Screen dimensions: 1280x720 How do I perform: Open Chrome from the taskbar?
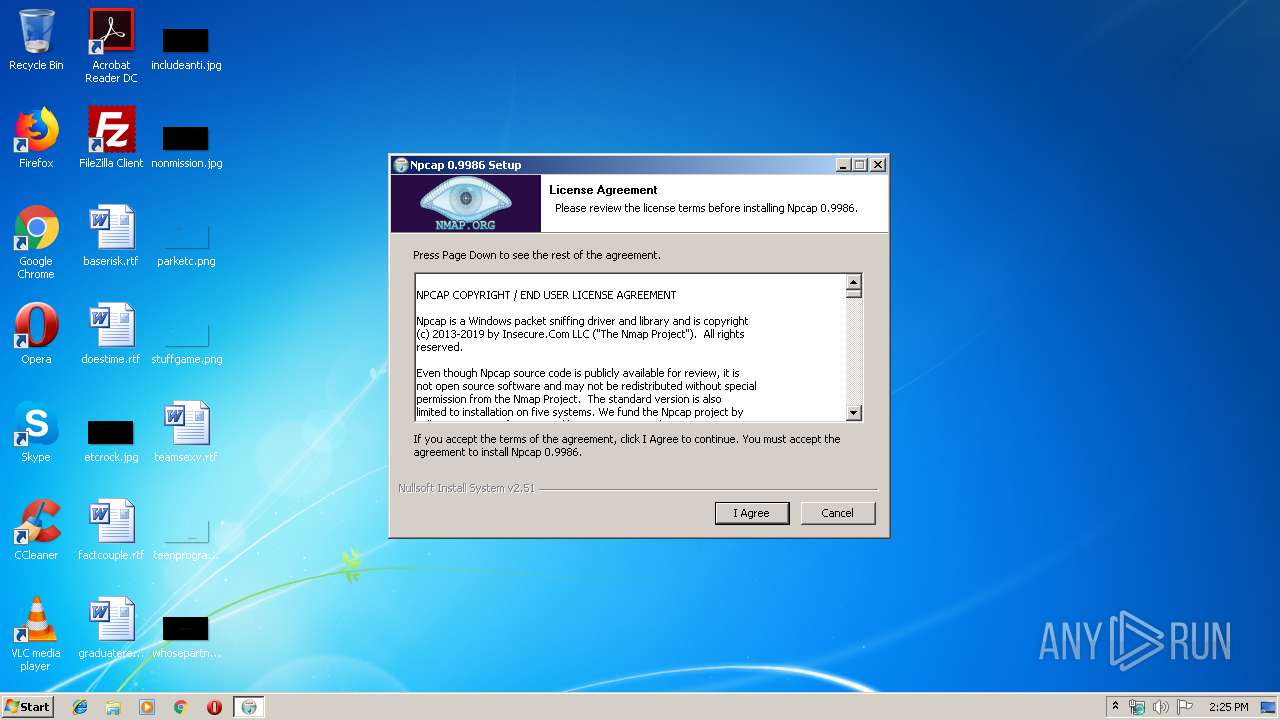pos(181,707)
